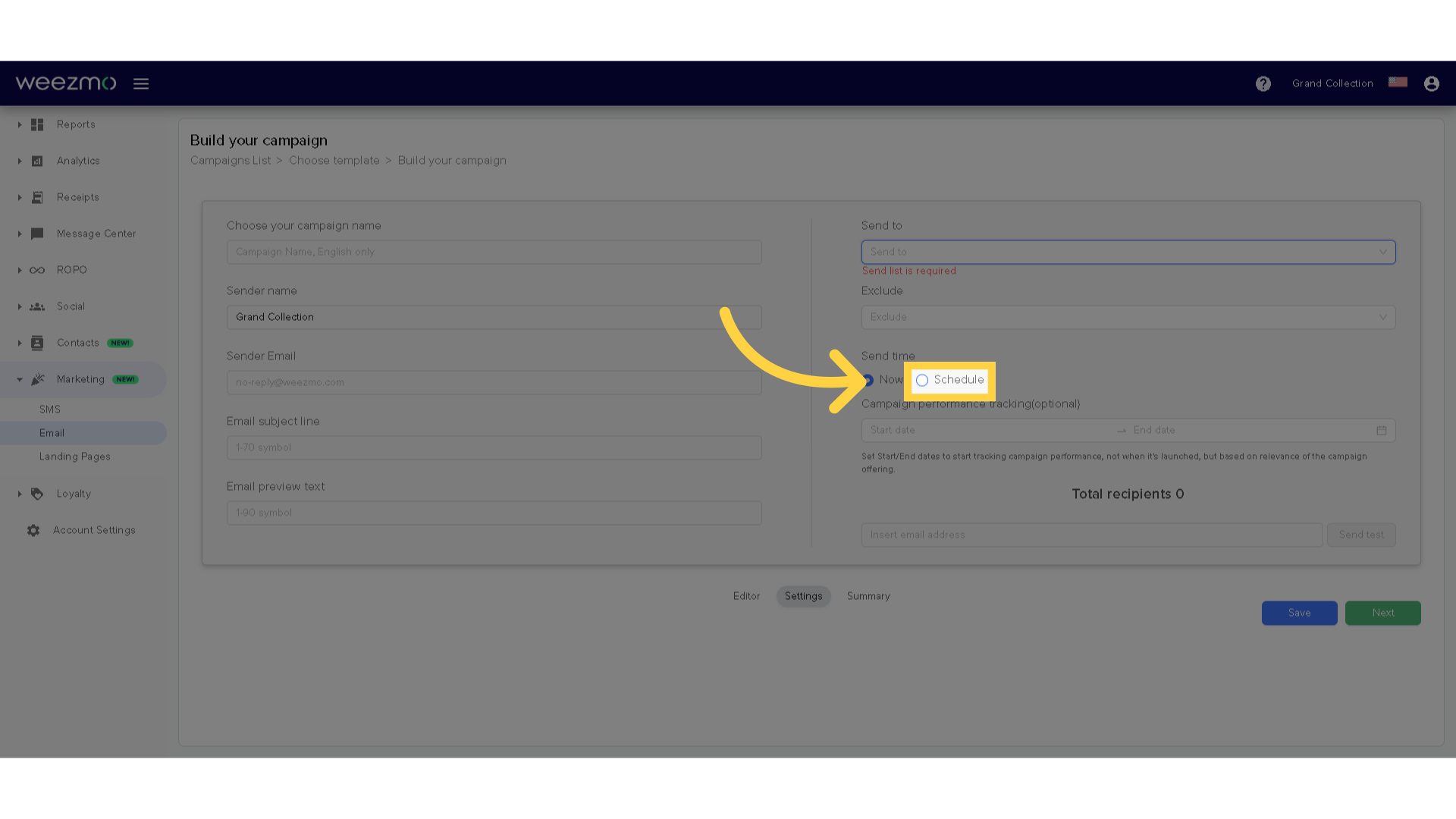1456x819 pixels.
Task: Switch to the Editor tab
Action: pos(747,596)
